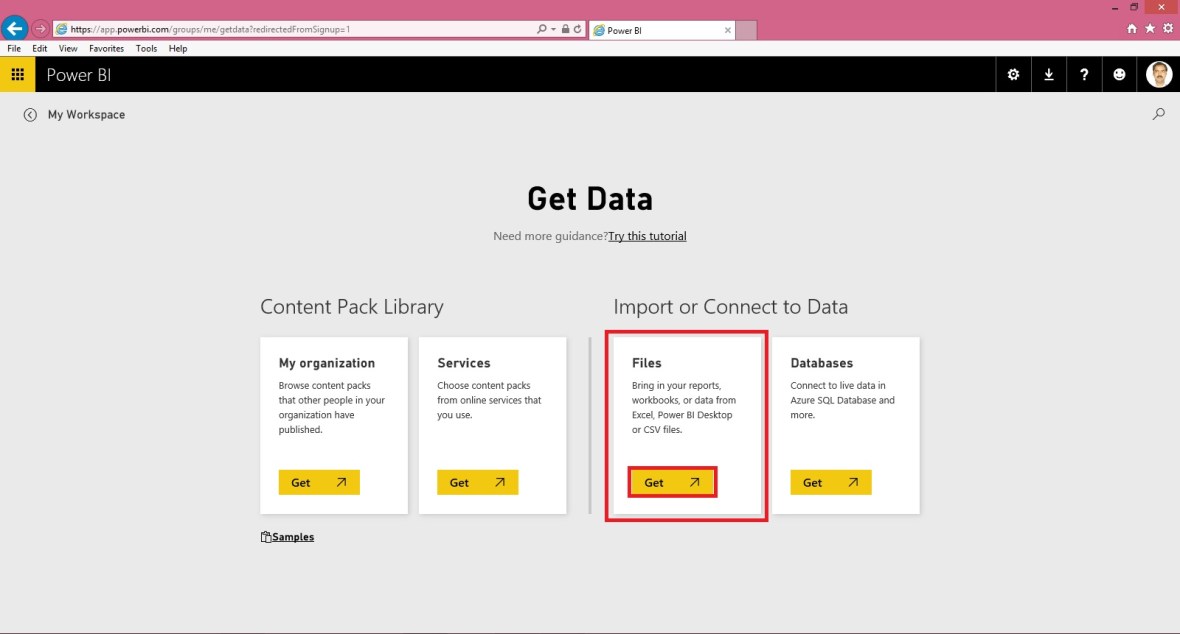The width and height of the screenshot is (1180, 634).
Task: Click the Samples icon under Content Pack Library
Action: (264, 536)
